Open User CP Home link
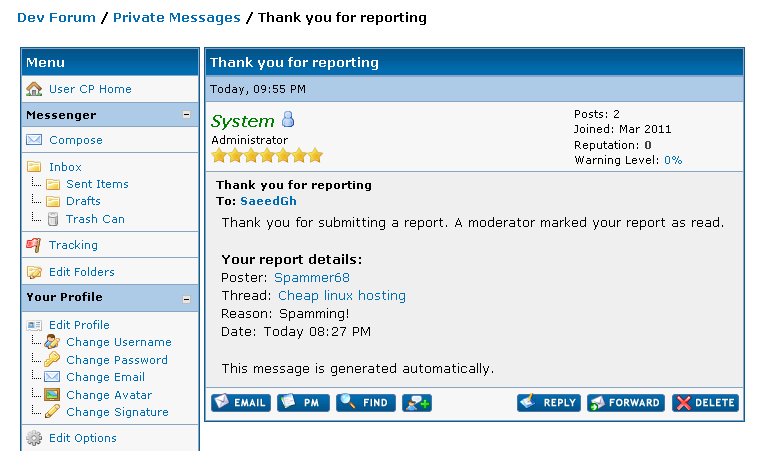763x451 pixels. [90, 89]
